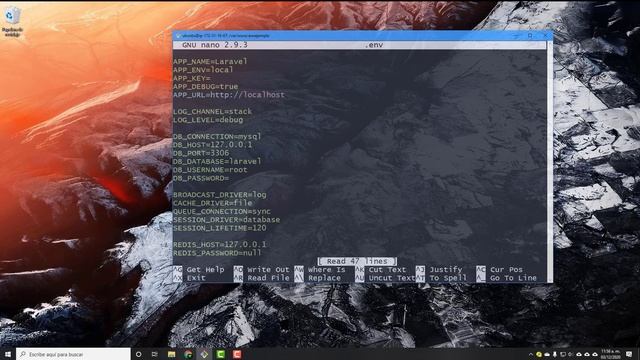Open Task View in the taskbar

click(154, 354)
